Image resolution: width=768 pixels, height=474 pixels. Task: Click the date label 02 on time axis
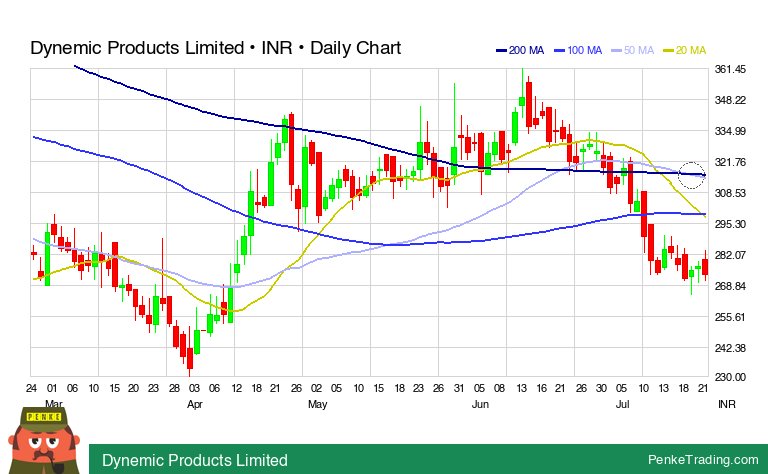coord(316,388)
